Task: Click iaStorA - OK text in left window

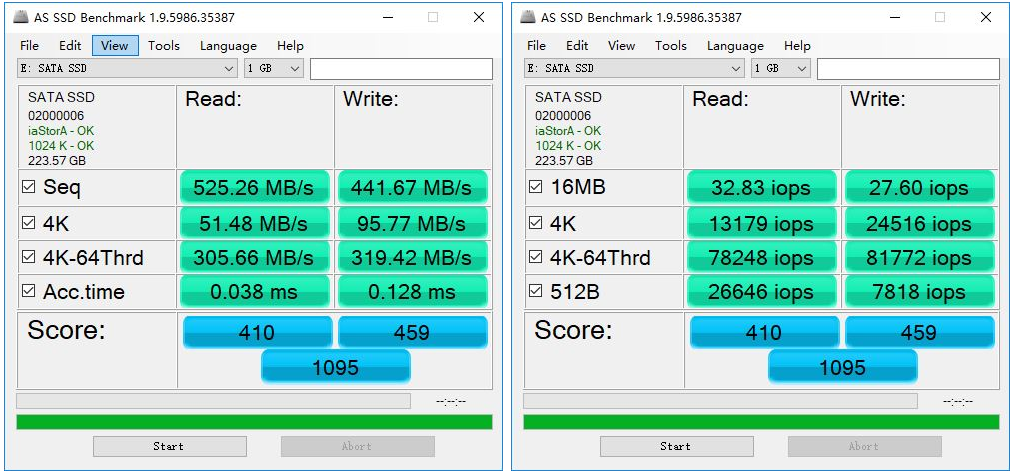Action: click(x=61, y=131)
